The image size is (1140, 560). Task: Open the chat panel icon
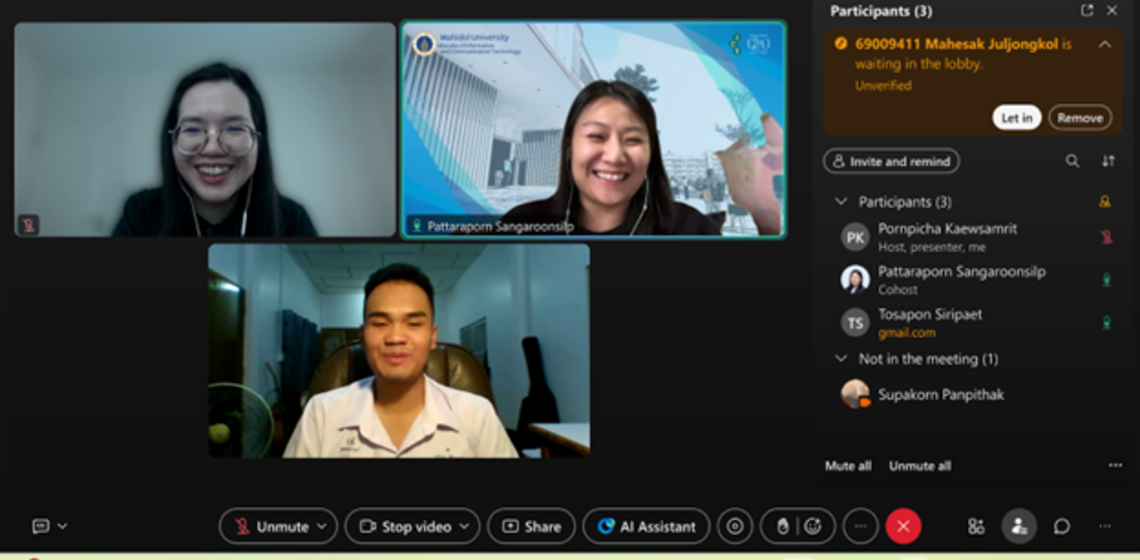tap(1062, 526)
